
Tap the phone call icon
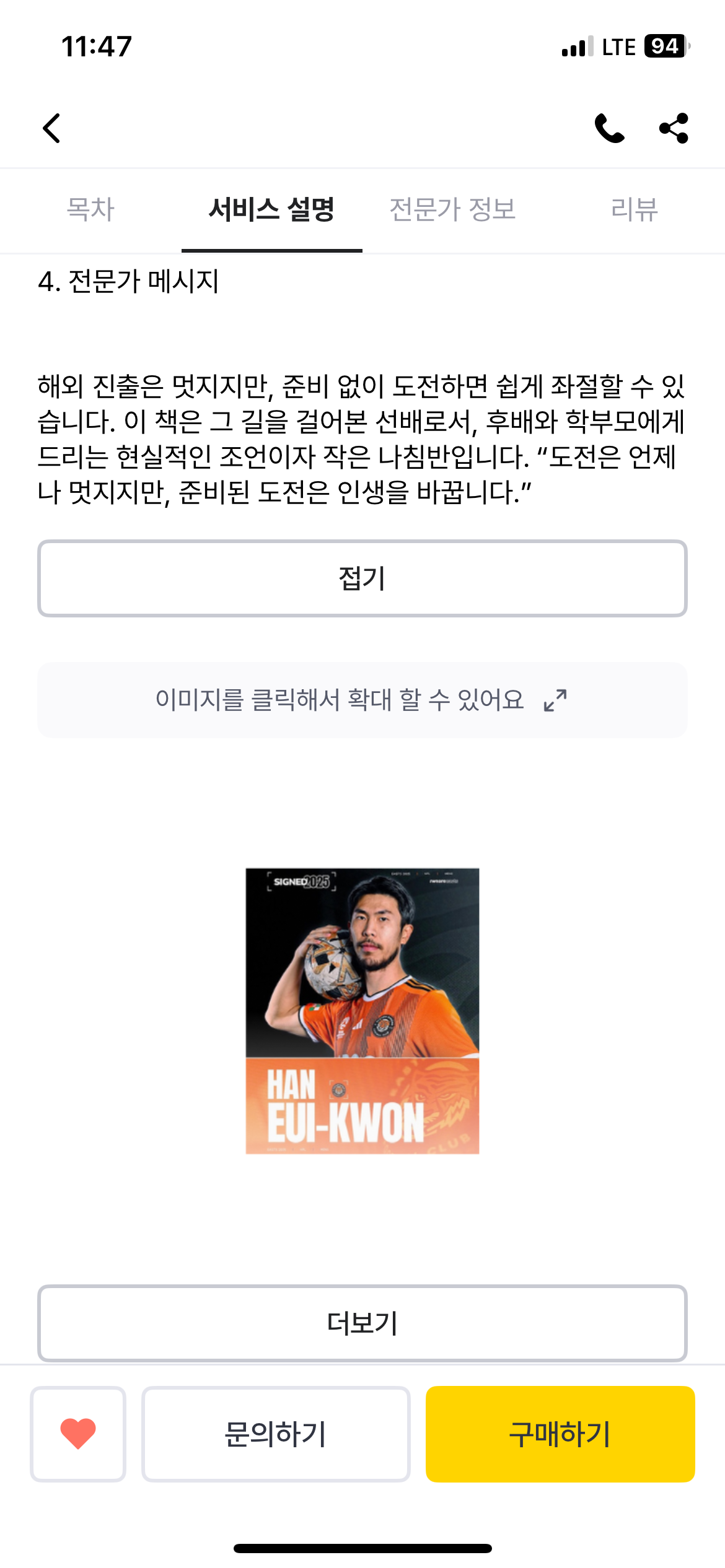[609, 128]
